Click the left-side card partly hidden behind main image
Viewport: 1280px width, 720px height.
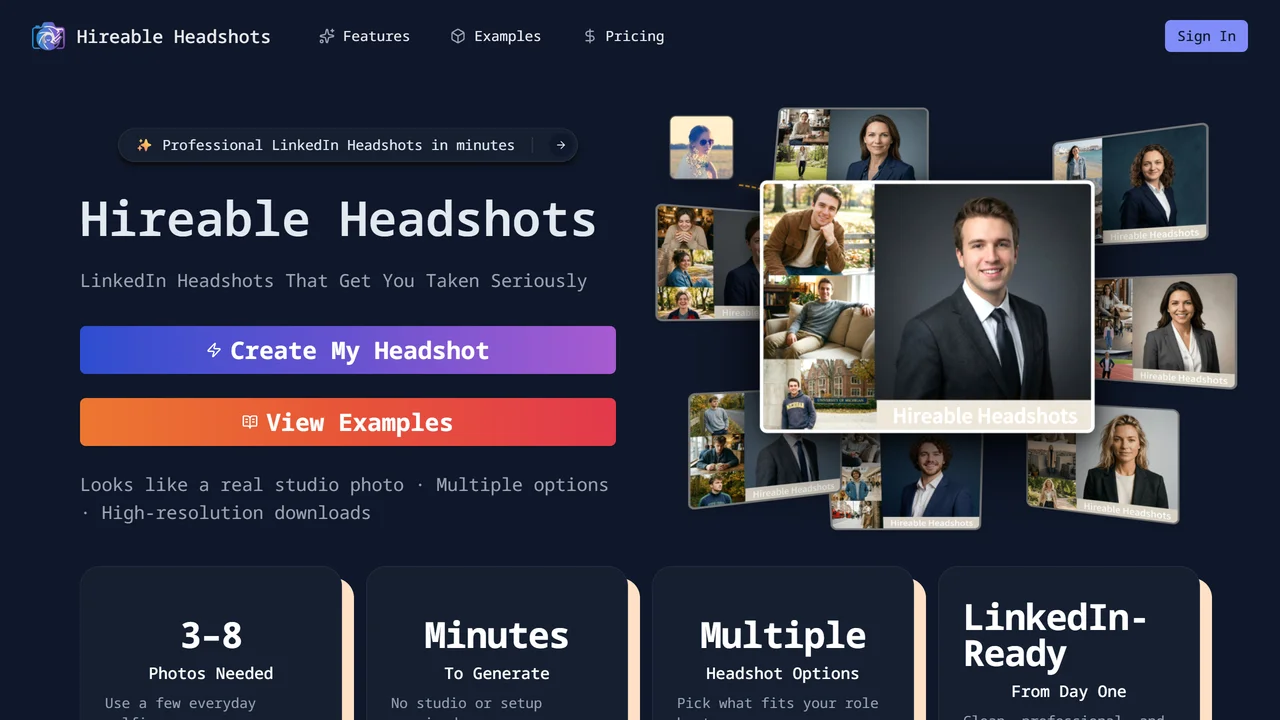(707, 262)
